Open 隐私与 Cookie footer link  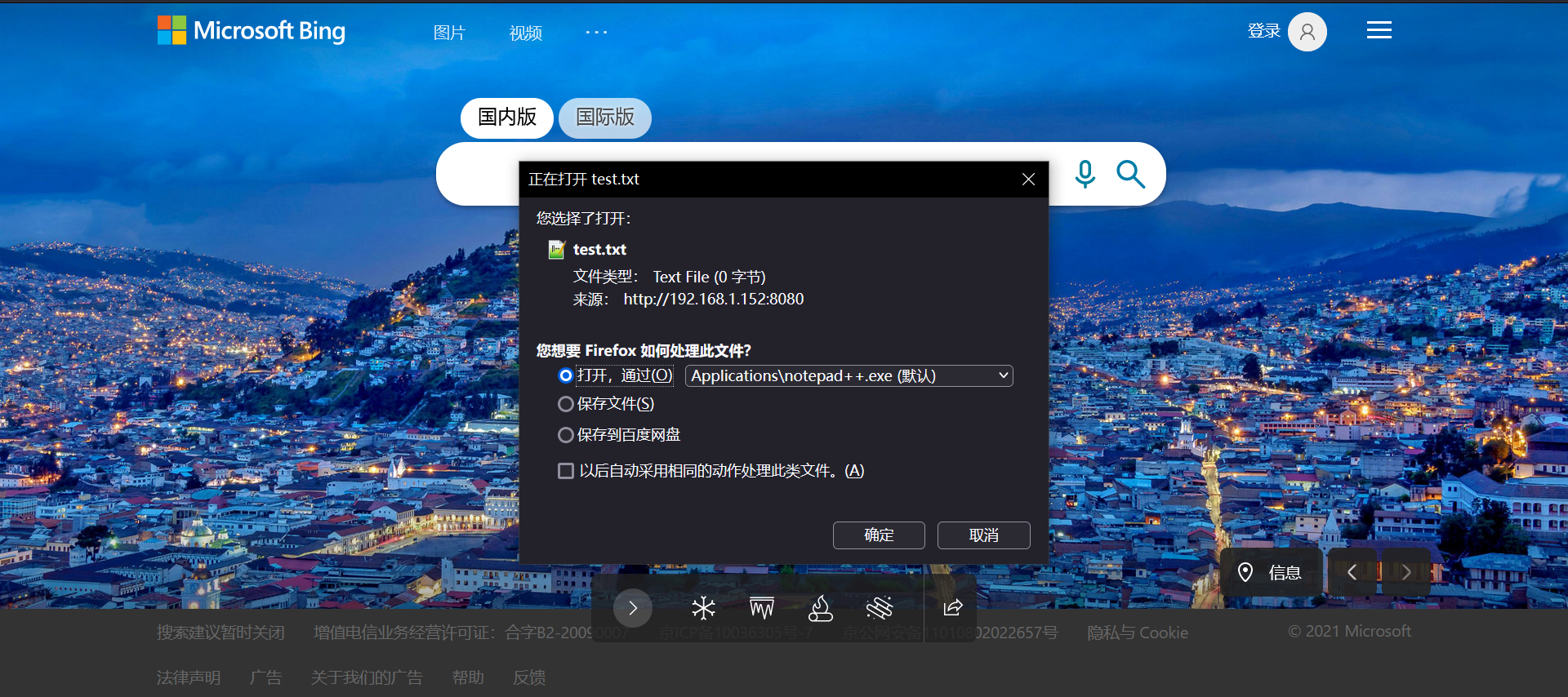click(x=1138, y=633)
